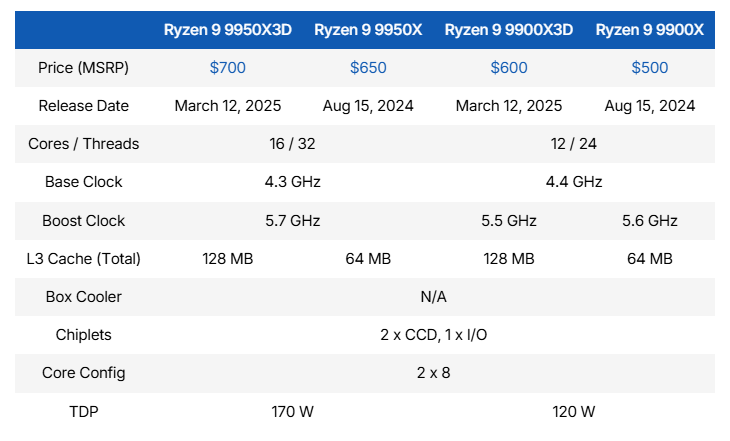Click the TDP row label

(x=83, y=412)
